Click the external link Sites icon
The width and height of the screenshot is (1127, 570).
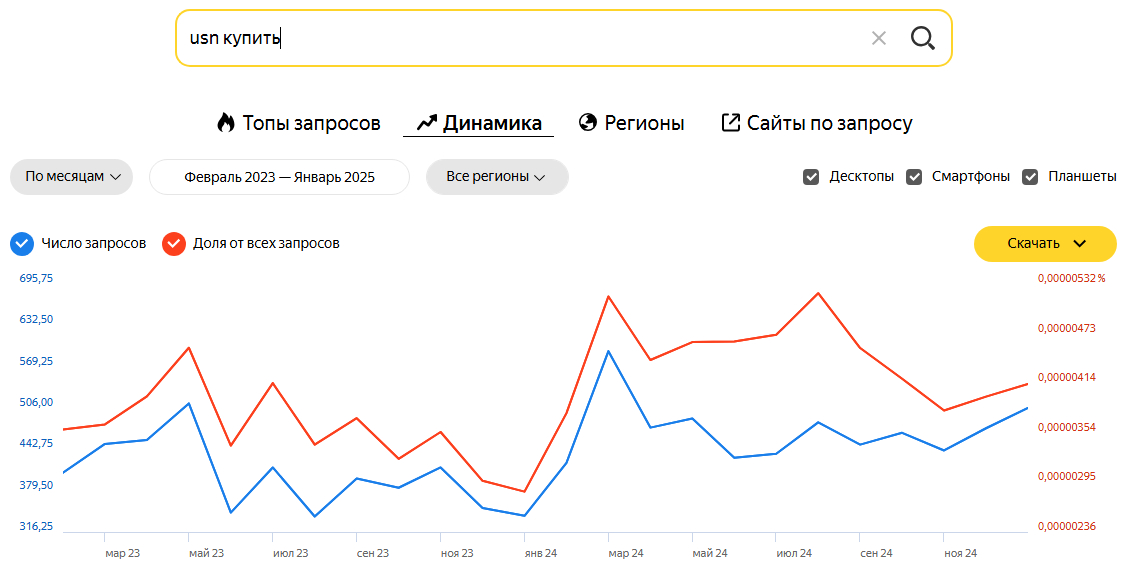pyautogui.click(x=731, y=123)
